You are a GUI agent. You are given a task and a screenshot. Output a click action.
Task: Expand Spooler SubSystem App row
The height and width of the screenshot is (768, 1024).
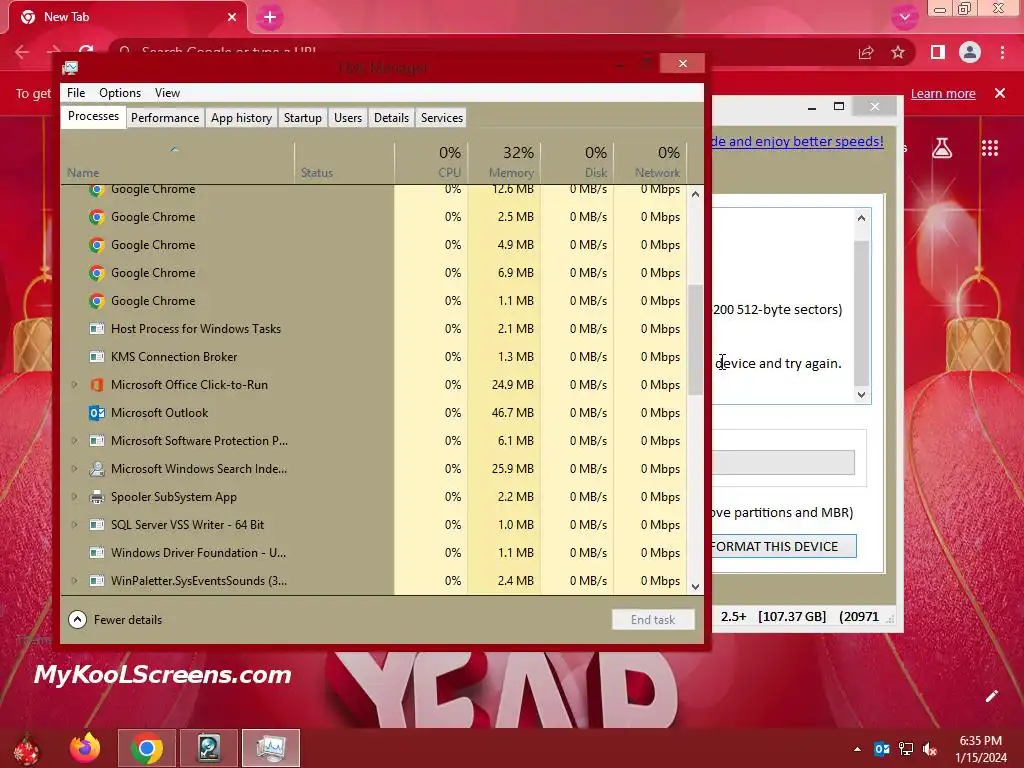74,497
